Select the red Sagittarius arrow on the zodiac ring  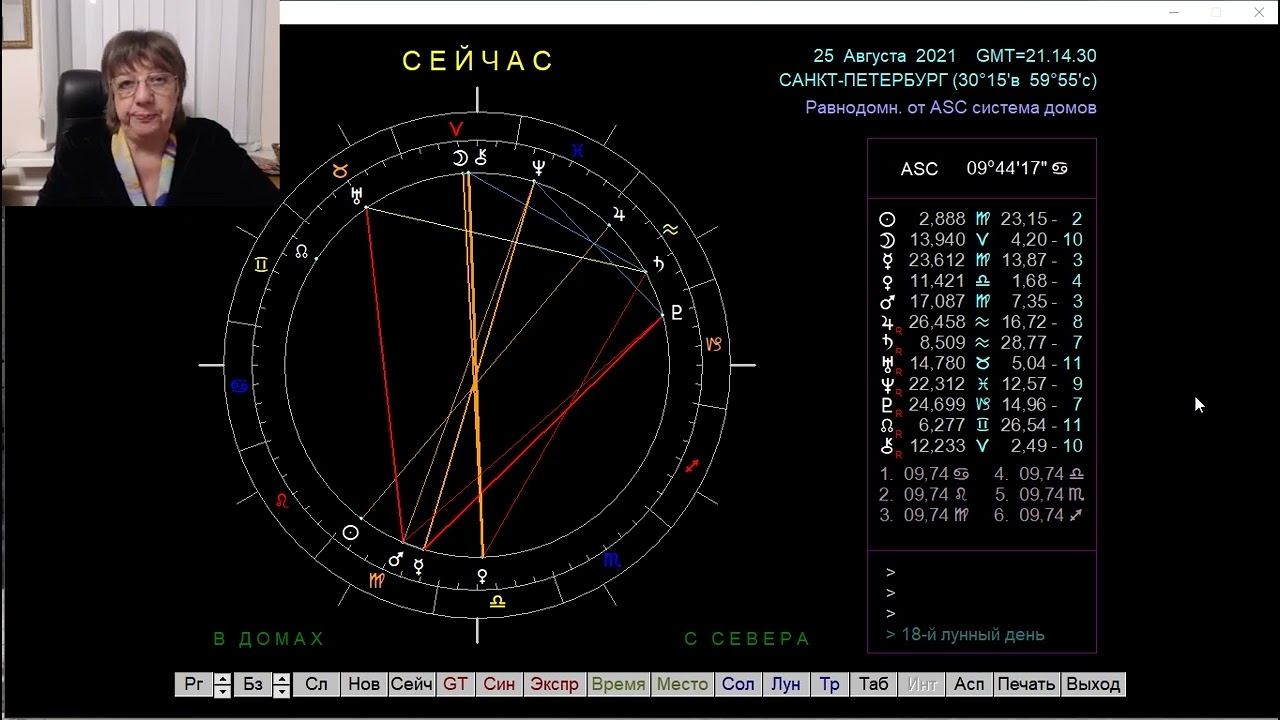pyautogui.click(x=691, y=465)
